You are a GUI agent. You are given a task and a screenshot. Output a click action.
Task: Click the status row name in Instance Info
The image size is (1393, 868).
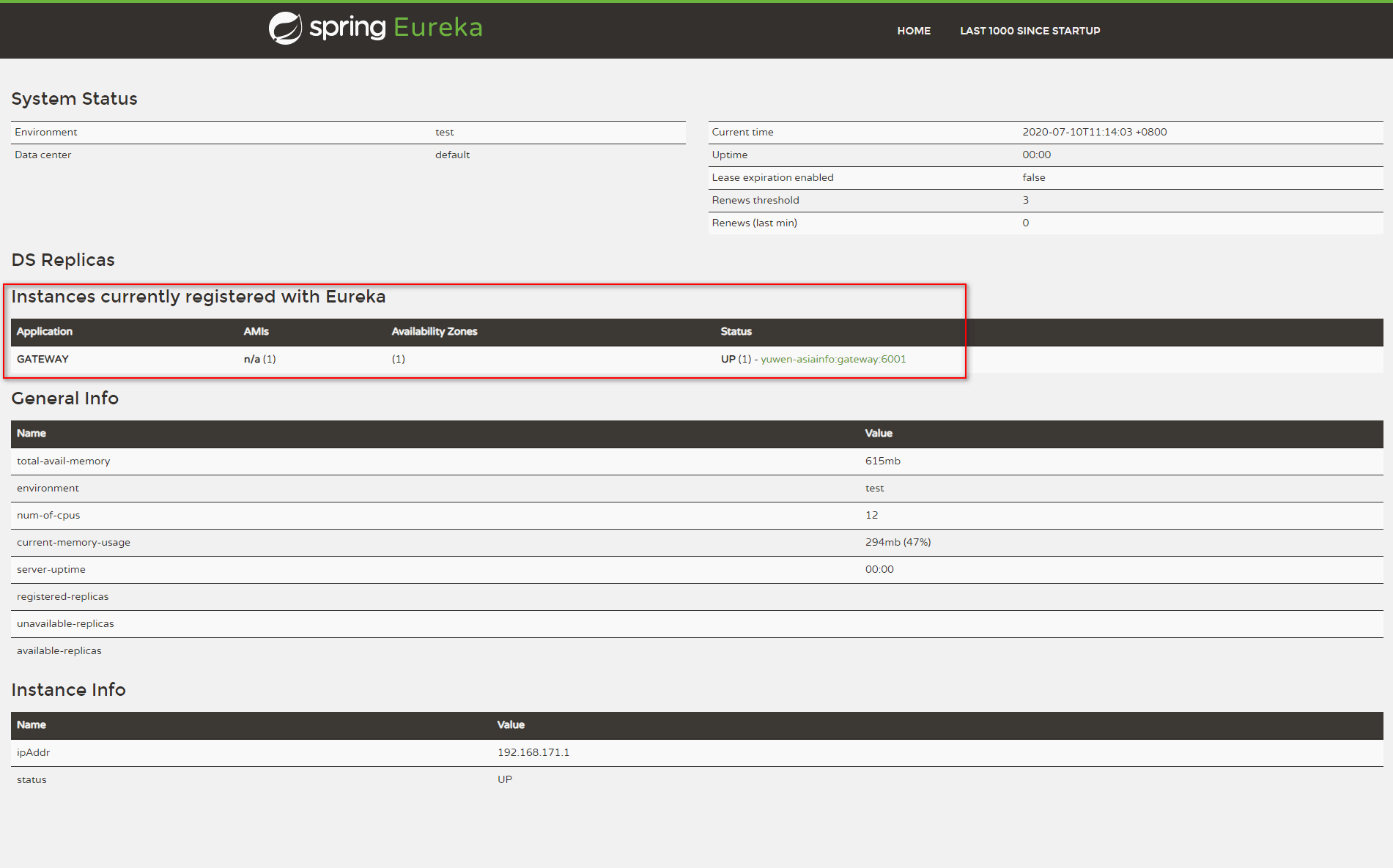[x=32, y=779]
